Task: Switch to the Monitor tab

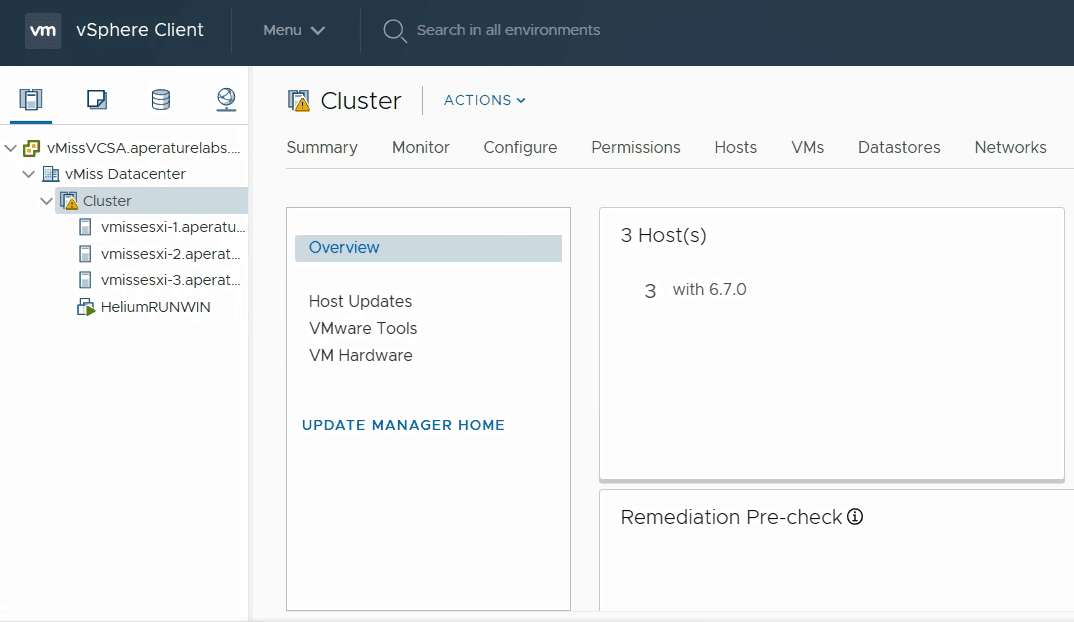Action: (x=421, y=147)
